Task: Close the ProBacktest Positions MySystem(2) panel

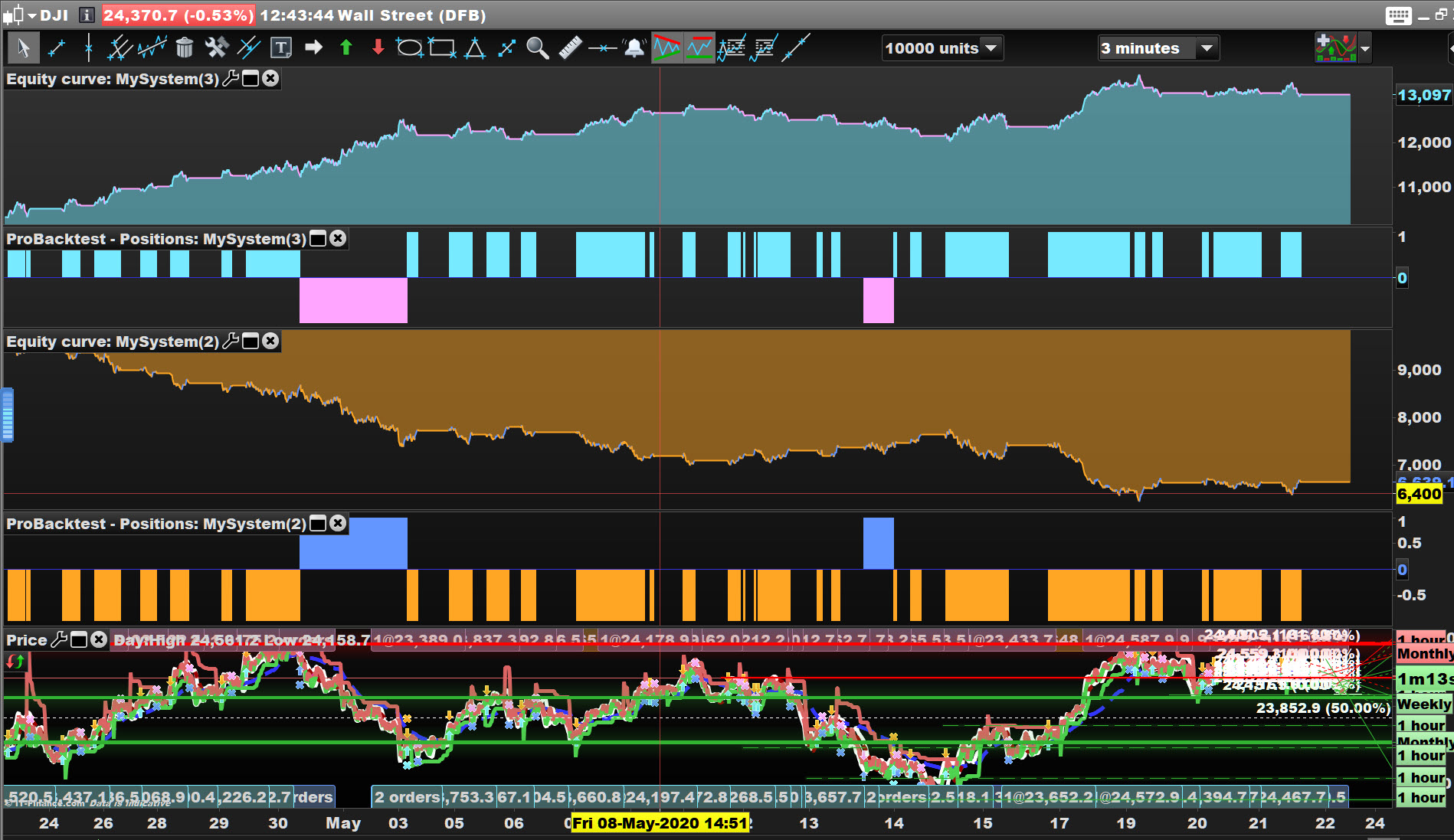Action: [338, 524]
